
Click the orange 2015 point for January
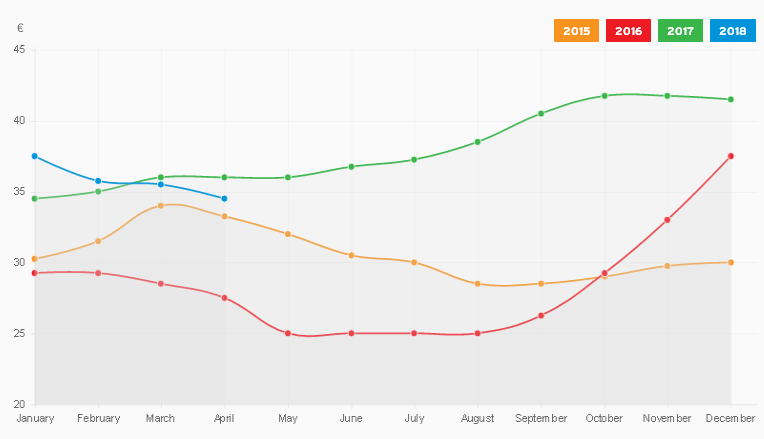[35, 259]
